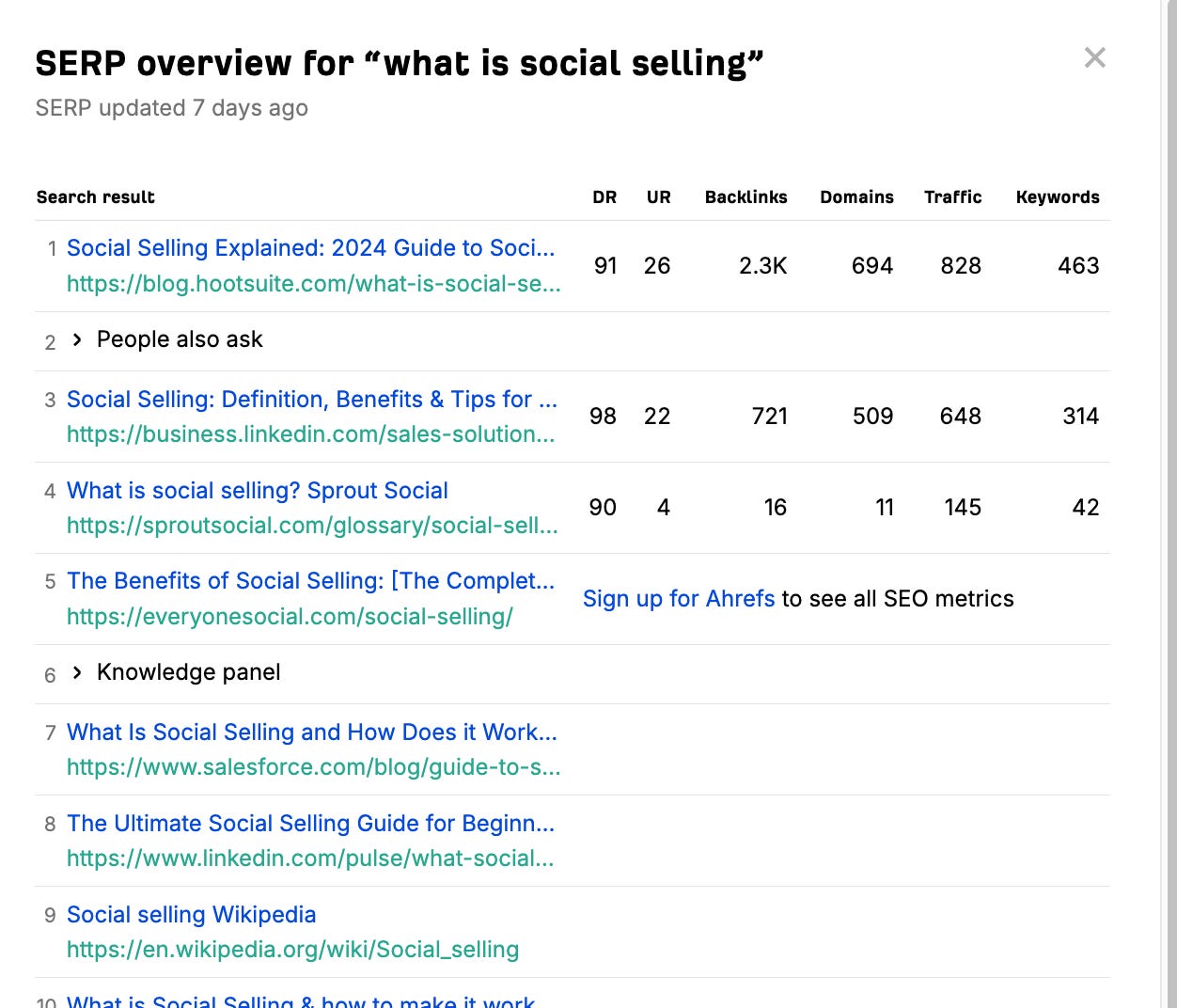Click the 2.3K backlinks value

pos(763,266)
